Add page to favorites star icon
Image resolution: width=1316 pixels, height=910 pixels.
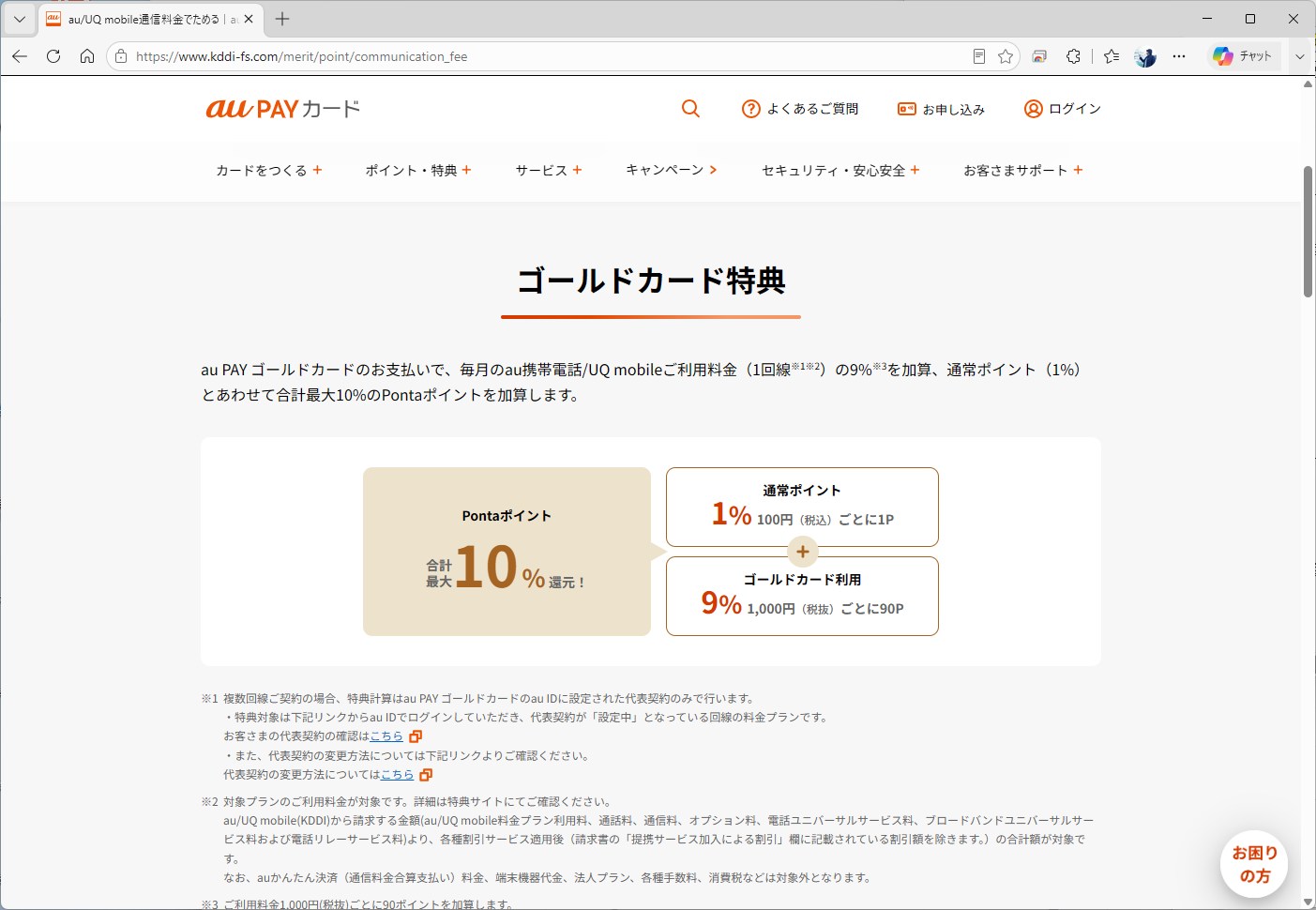pyautogui.click(x=1006, y=56)
